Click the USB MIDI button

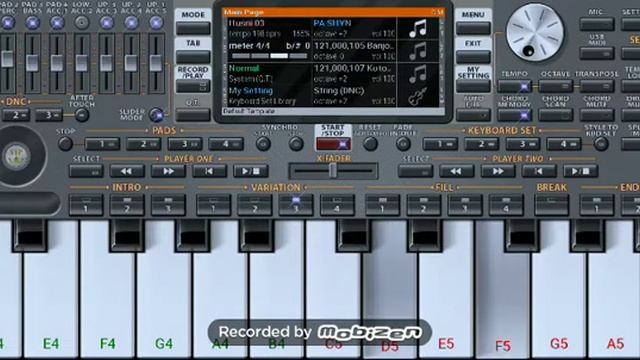point(597,53)
